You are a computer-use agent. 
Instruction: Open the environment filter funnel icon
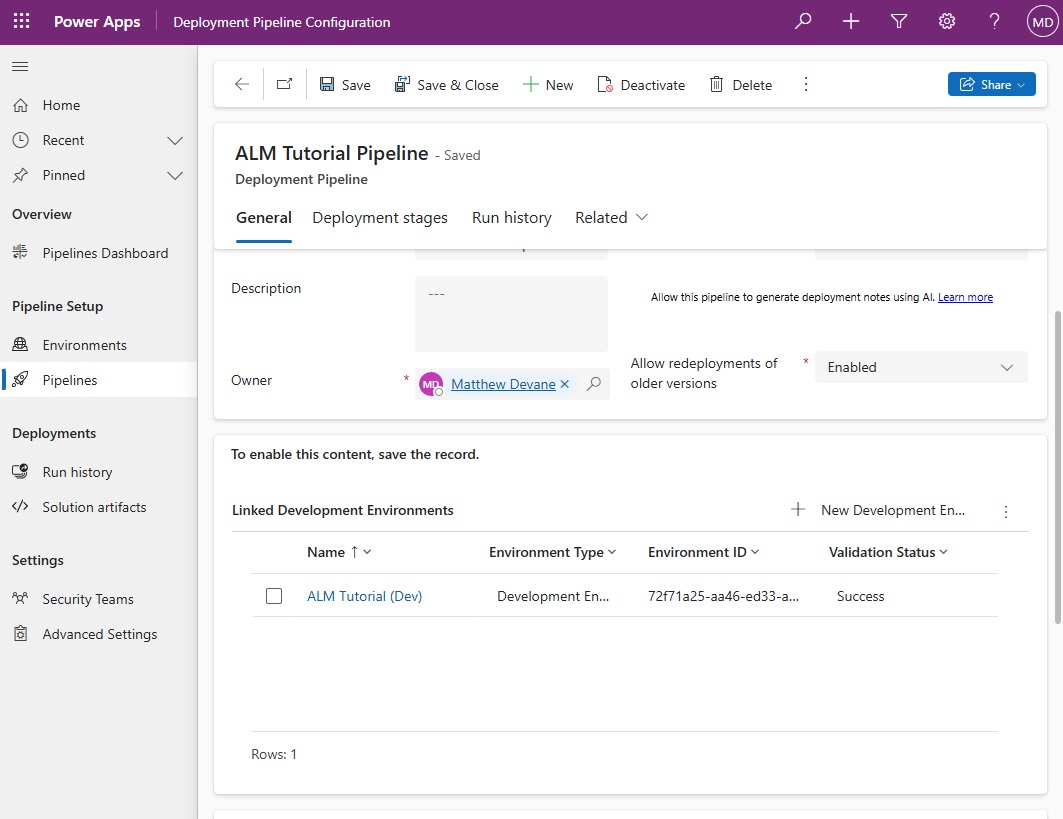tap(899, 20)
